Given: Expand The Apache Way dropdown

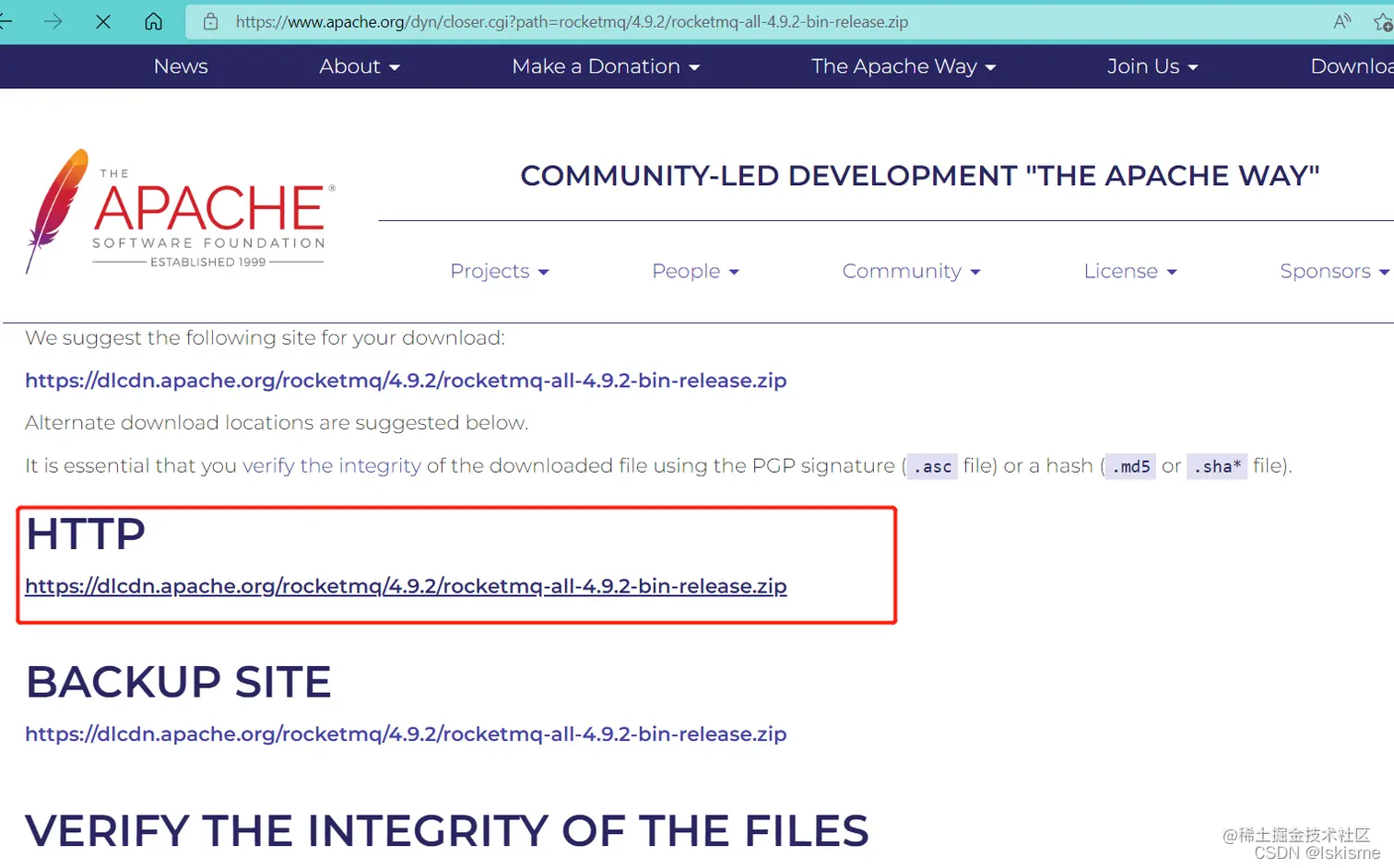Looking at the screenshot, I should click(904, 66).
